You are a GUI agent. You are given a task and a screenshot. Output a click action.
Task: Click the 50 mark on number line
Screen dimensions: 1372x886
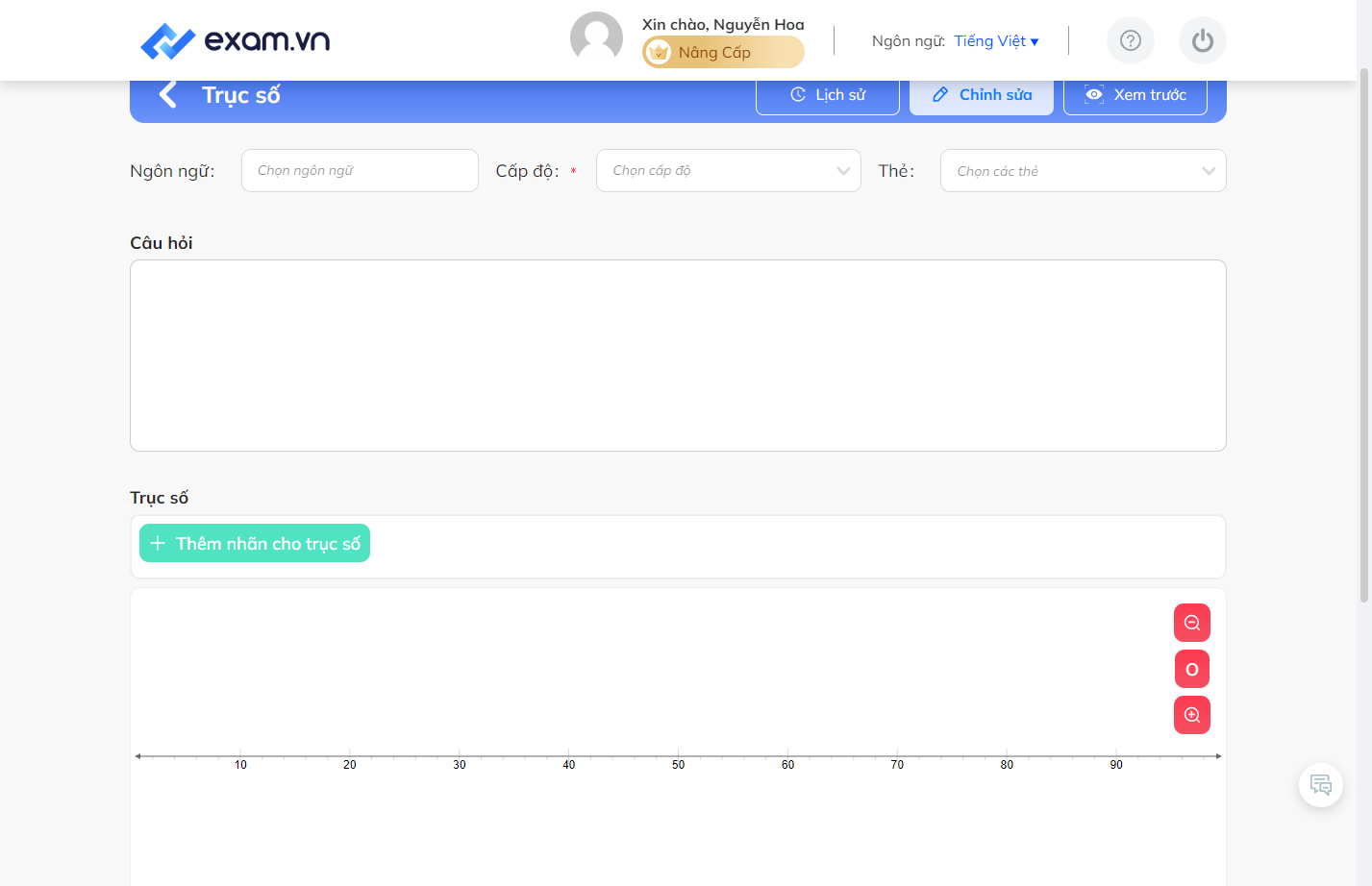coord(679,765)
